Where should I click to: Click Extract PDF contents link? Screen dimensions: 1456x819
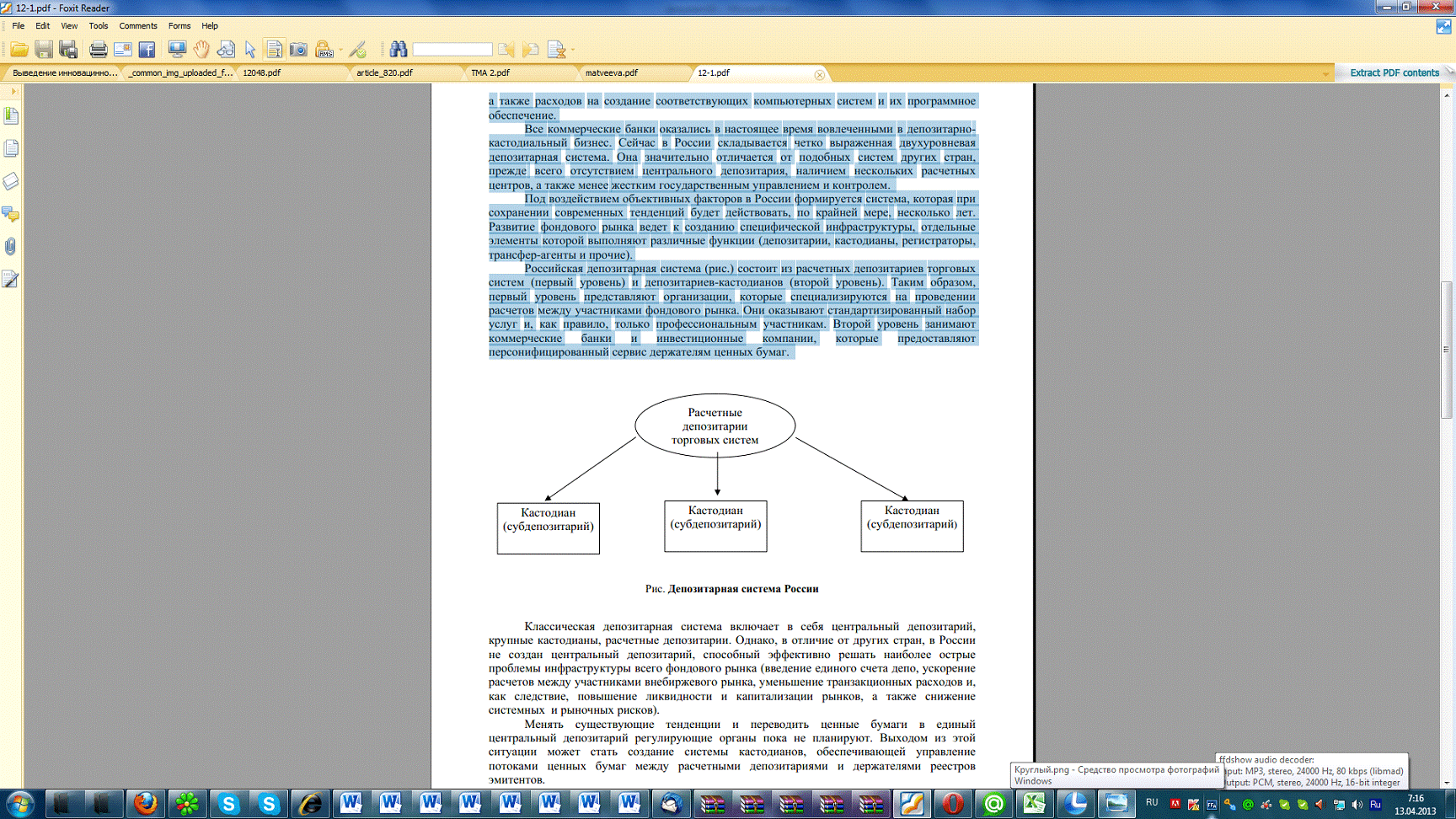(1394, 73)
